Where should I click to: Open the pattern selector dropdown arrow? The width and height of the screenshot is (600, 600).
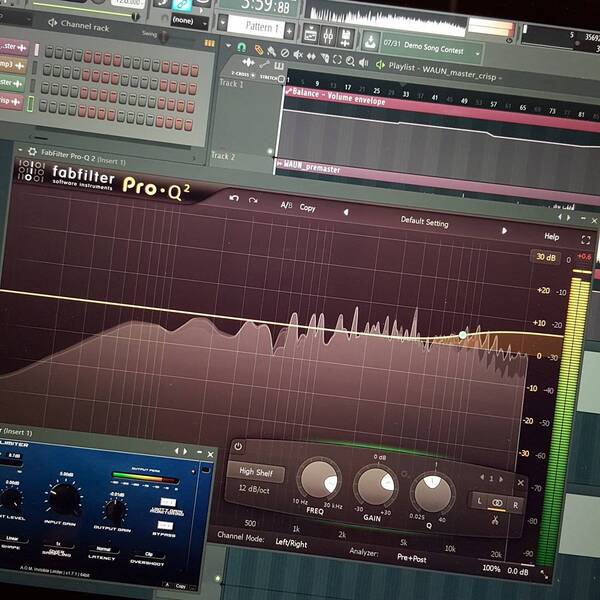(x=222, y=23)
